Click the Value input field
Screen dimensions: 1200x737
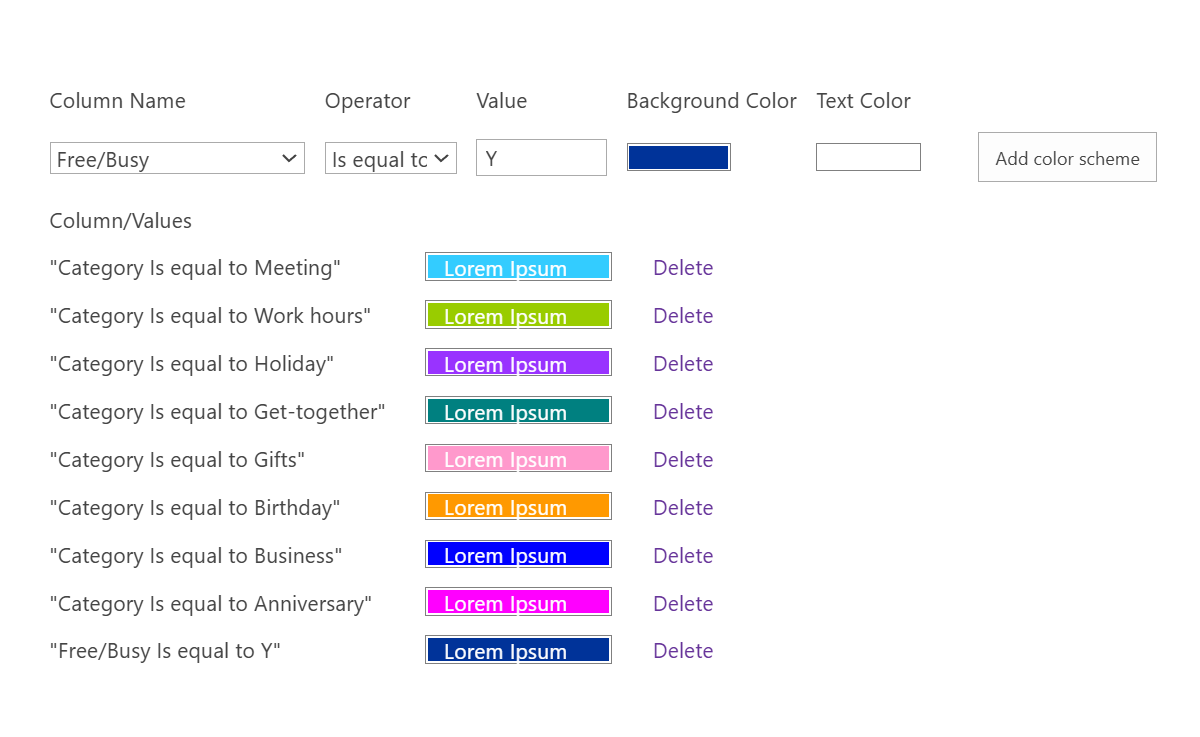tap(541, 158)
